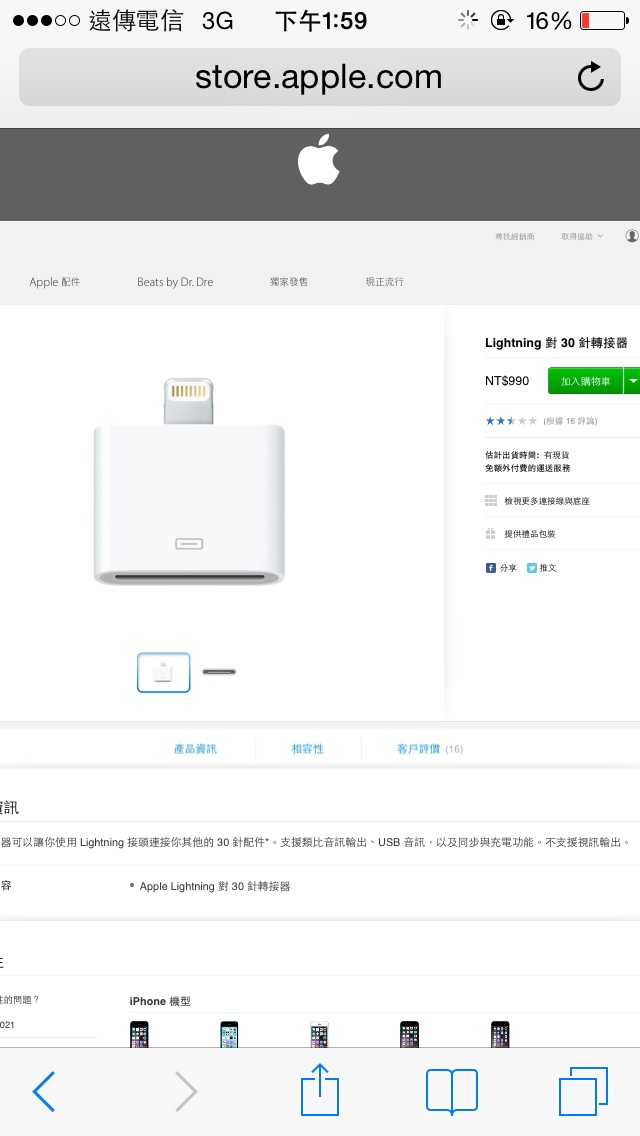The image size is (640, 1136).
Task: Tap Safari's forward arrow
Action: tap(186, 1091)
